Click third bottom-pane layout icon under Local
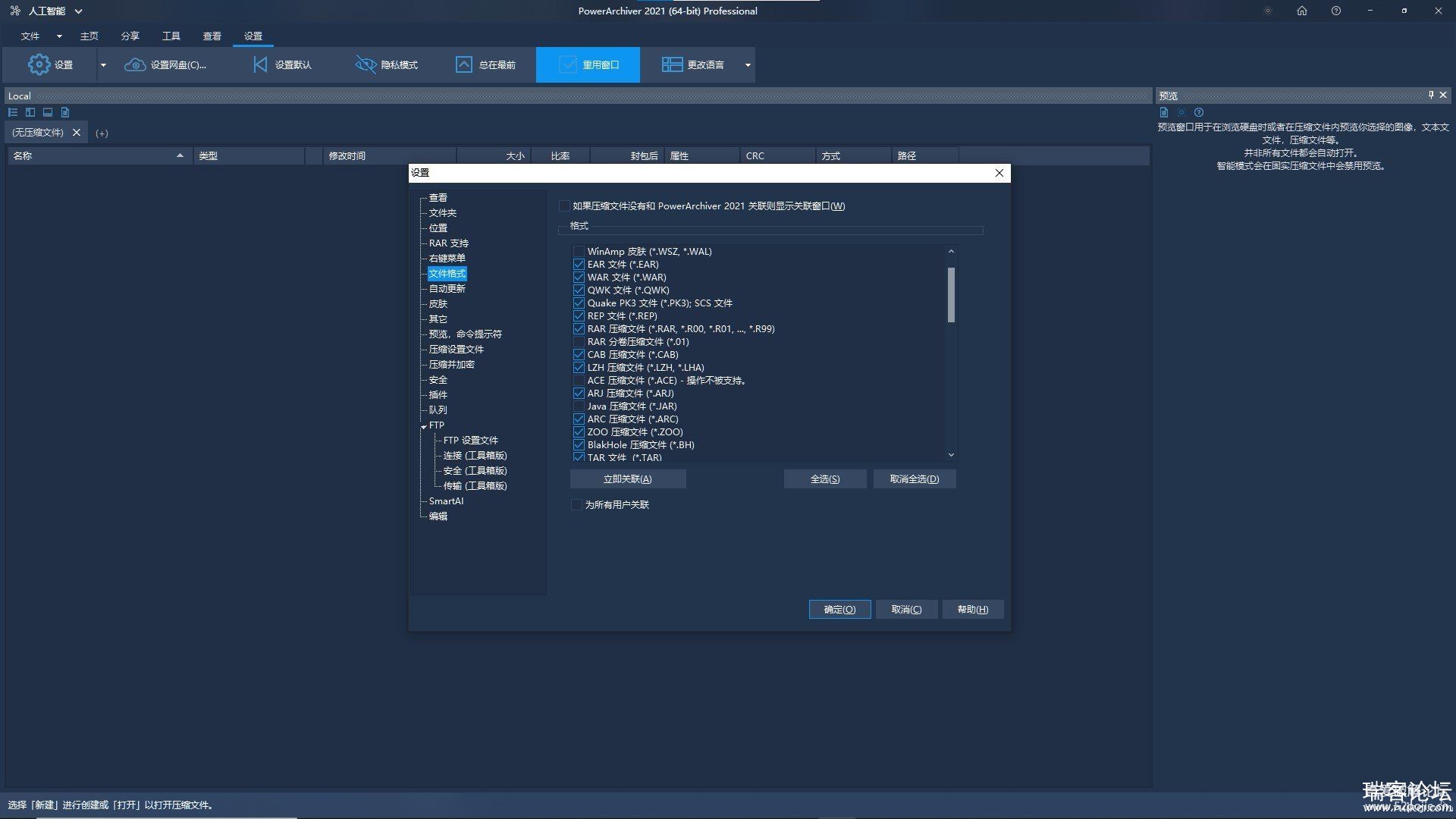The image size is (1456, 819). point(48,112)
